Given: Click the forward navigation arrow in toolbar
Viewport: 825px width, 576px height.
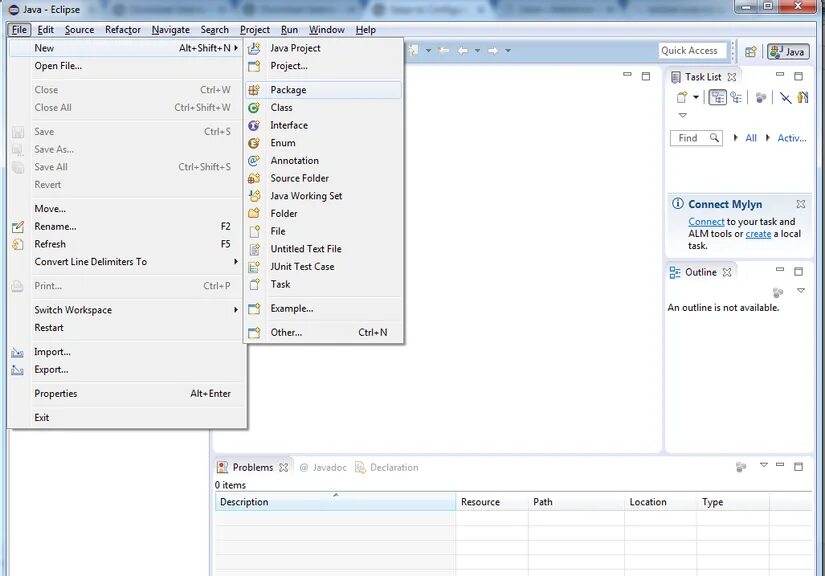Looking at the screenshot, I should (493, 50).
